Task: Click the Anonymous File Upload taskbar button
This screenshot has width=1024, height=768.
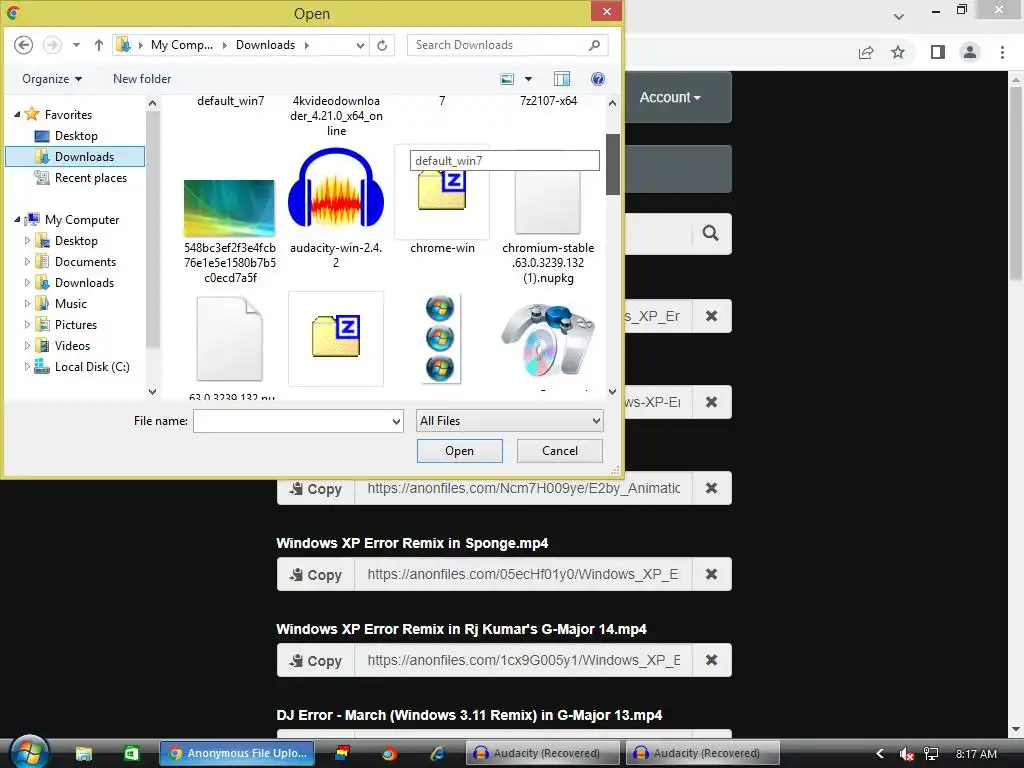Action: click(x=237, y=753)
